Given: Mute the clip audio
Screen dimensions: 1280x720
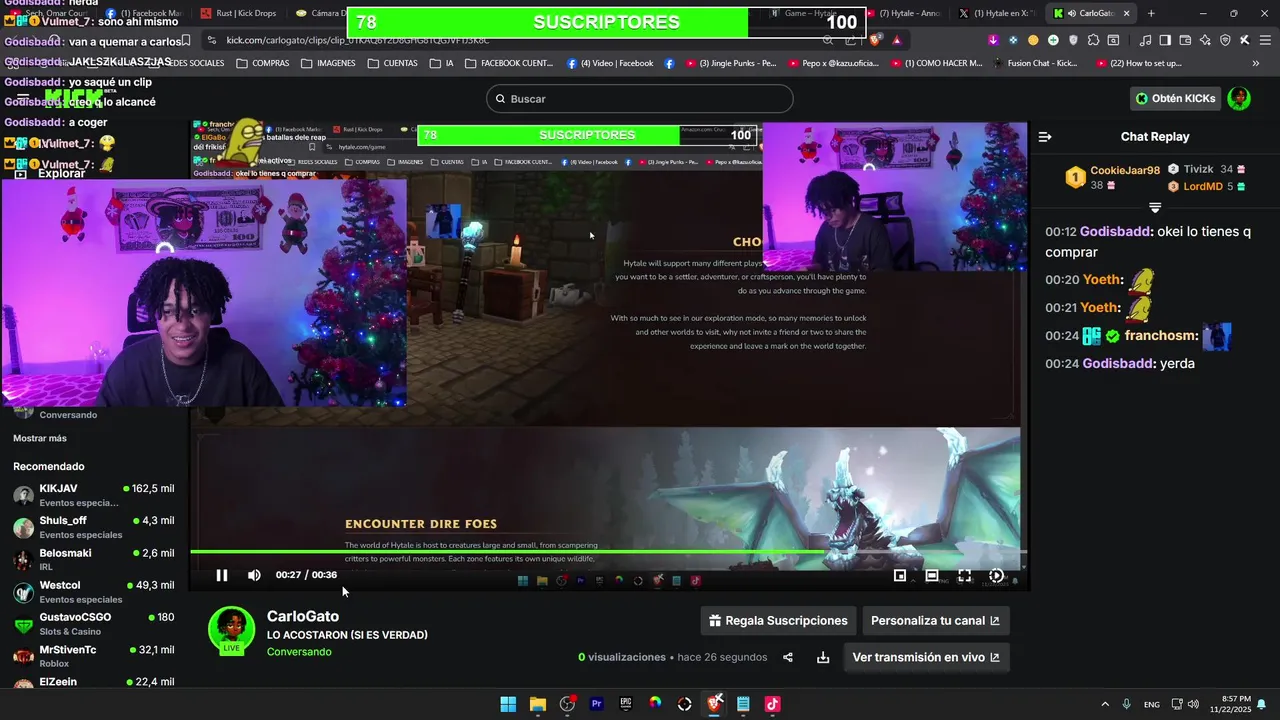Looking at the screenshot, I should (x=254, y=575).
